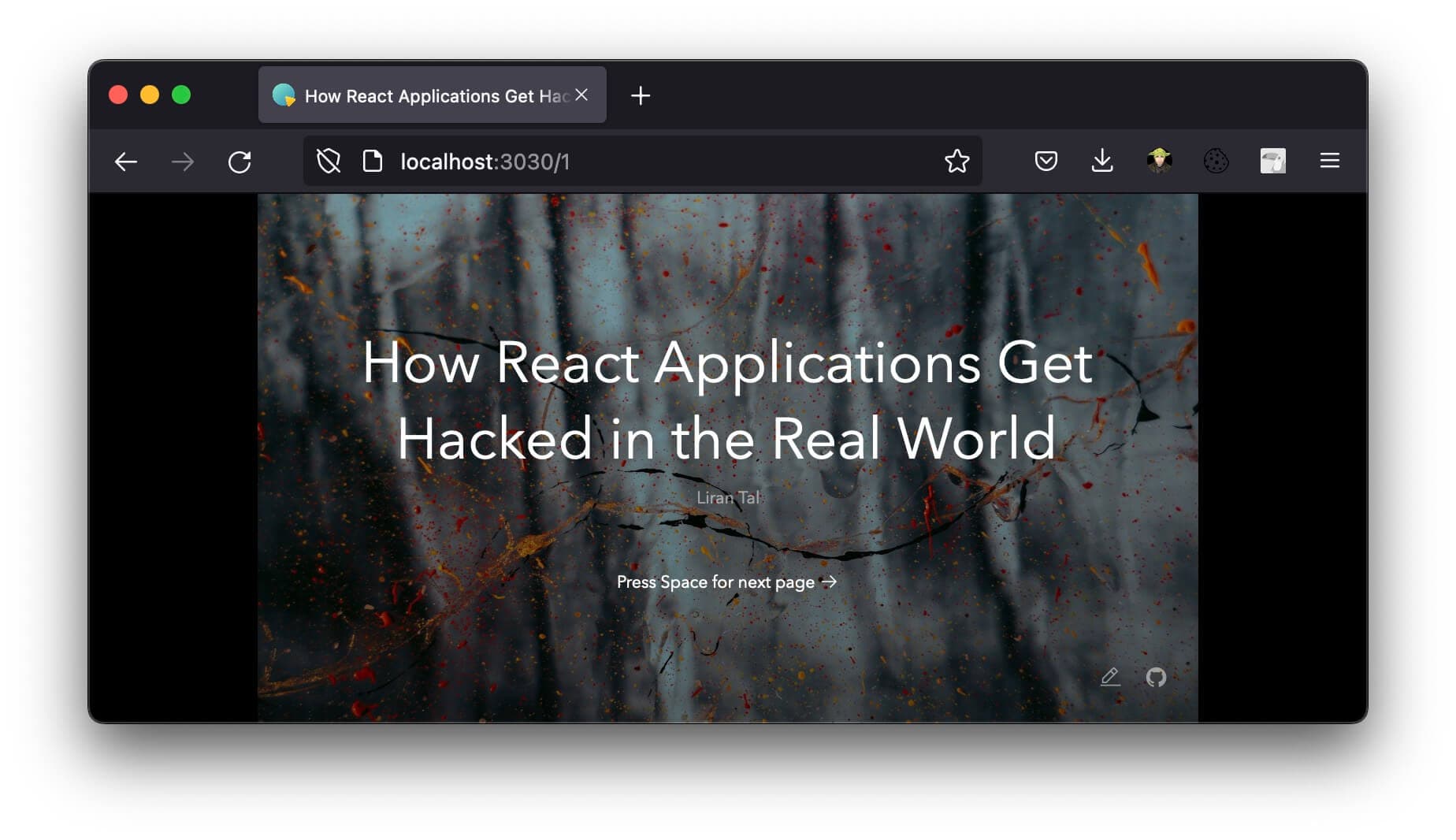Click the green zoom window control
Screen dimensions: 1456x840
(x=181, y=94)
